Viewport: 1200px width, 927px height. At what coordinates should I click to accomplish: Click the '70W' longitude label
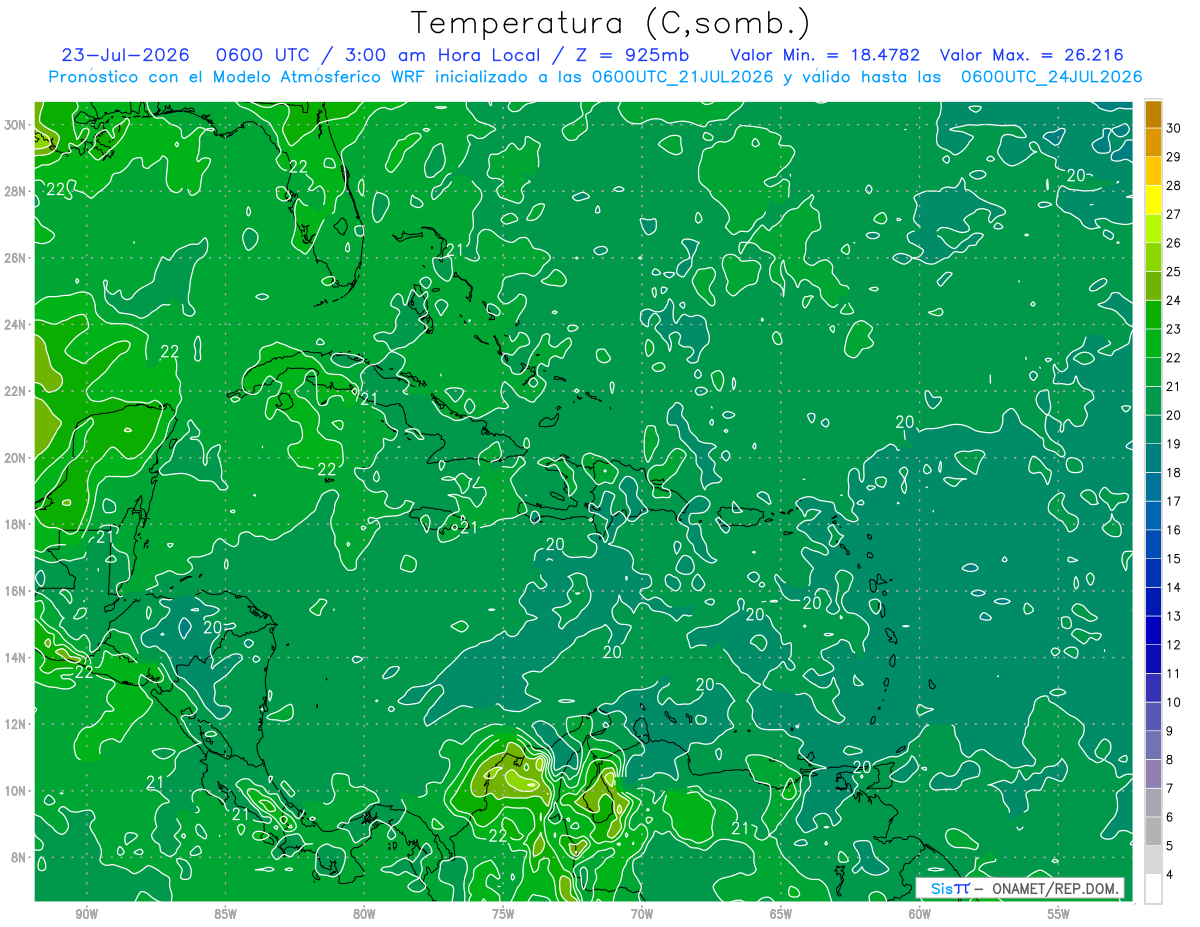[642, 914]
